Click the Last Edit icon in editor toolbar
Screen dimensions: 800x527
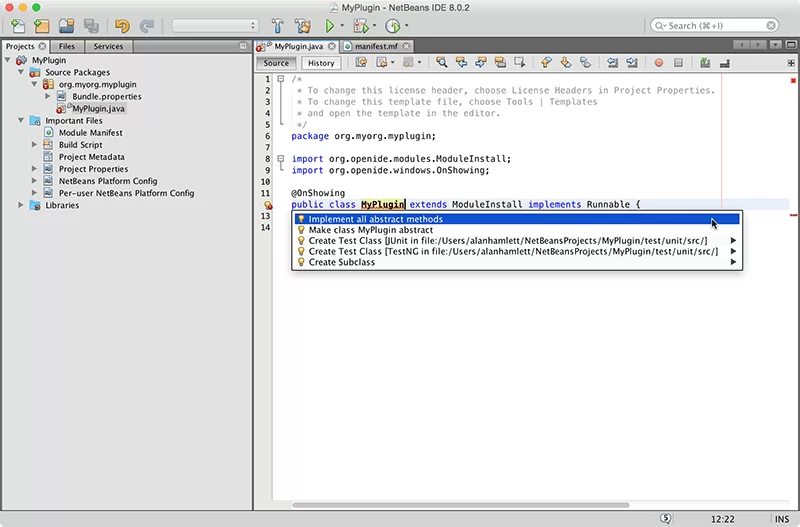(361, 63)
